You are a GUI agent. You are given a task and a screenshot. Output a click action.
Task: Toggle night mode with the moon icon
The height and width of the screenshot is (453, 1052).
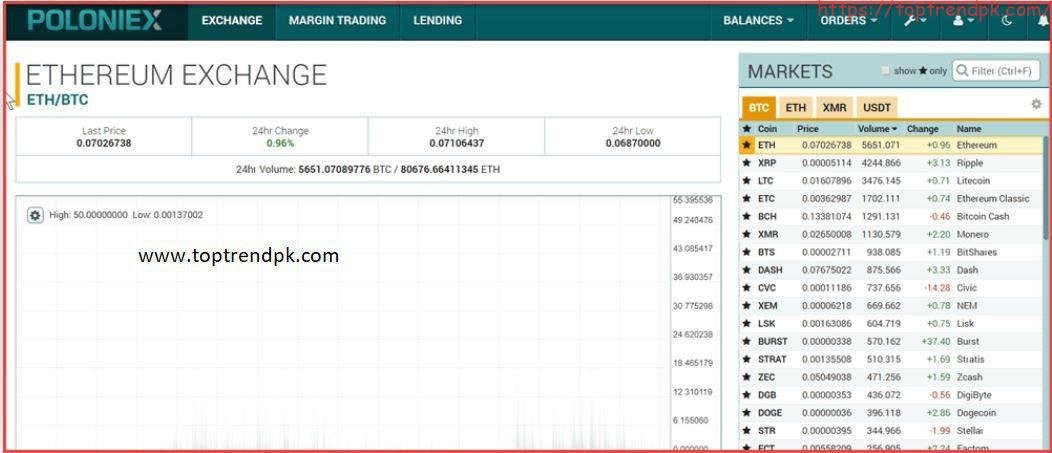tap(1007, 20)
